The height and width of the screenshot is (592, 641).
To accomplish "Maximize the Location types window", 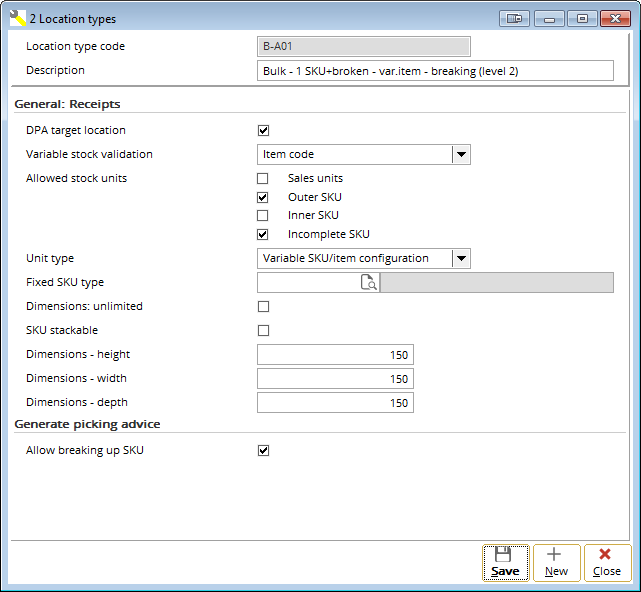I will coord(582,18).
